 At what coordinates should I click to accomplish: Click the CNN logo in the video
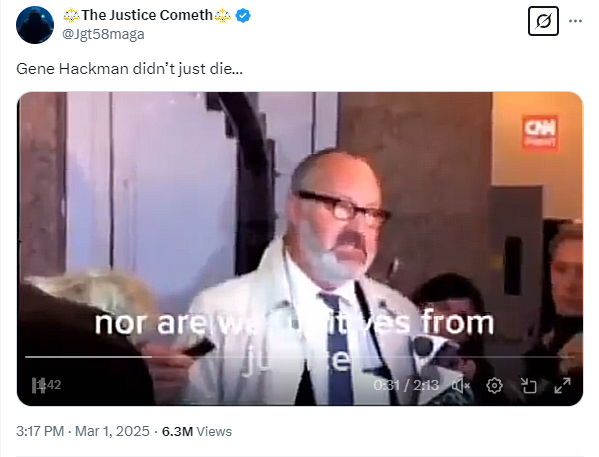click(x=540, y=132)
